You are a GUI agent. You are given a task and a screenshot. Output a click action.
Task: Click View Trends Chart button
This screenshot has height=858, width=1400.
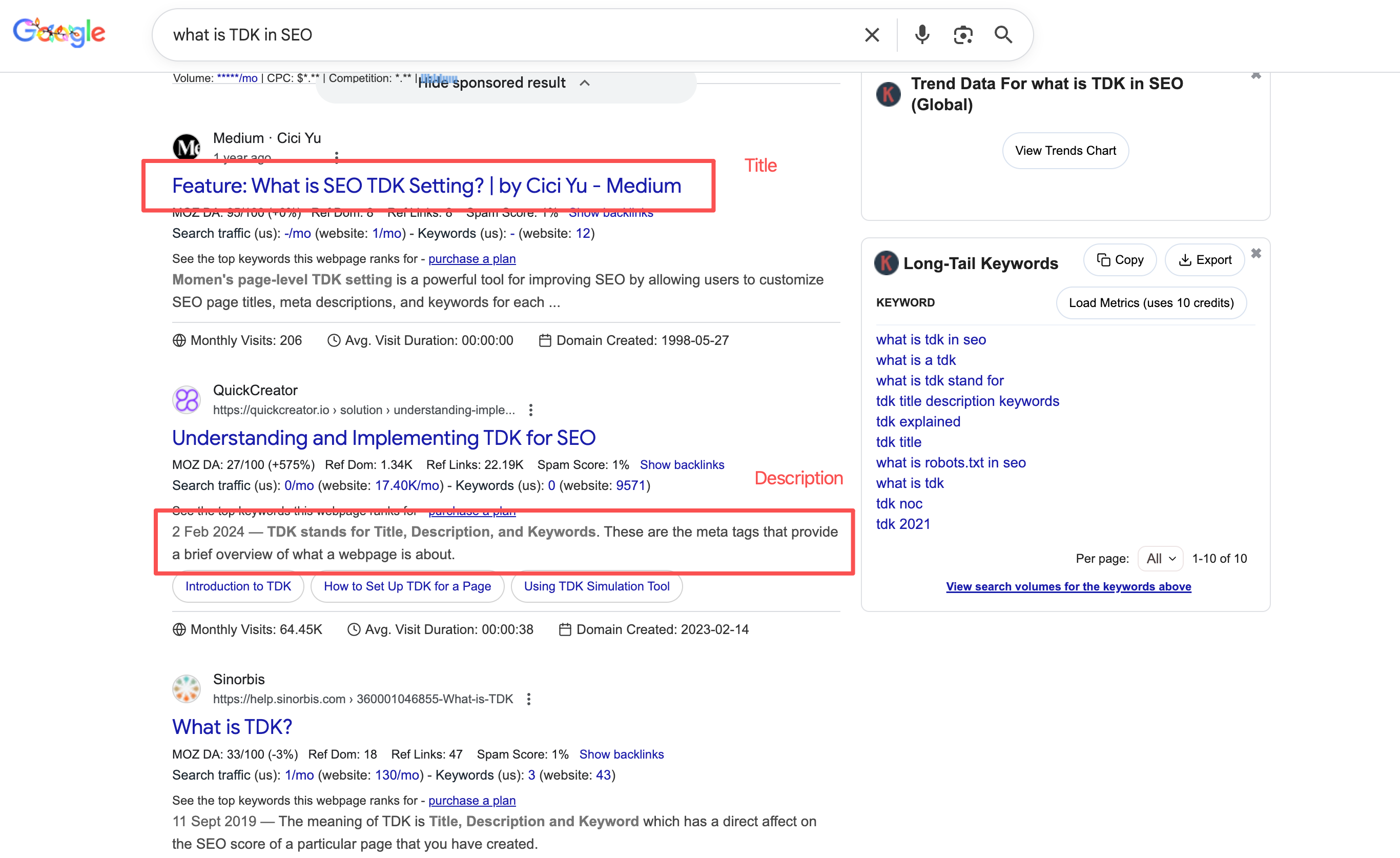tap(1065, 151)
